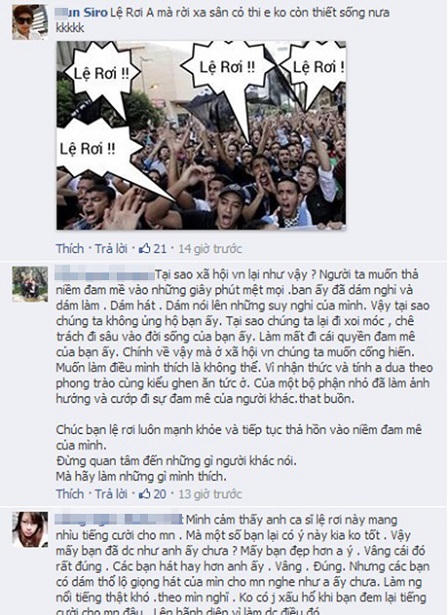Open the second commenter's group photo avatar
Viewport: 448px width, 615px height.
(30, 284)
